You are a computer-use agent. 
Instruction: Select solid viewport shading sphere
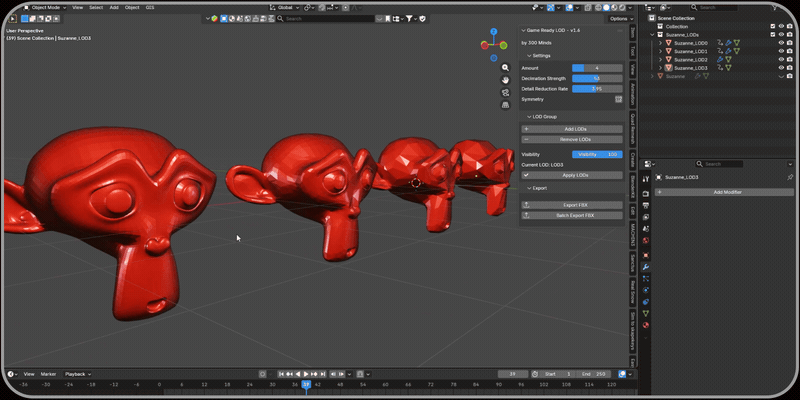point(608,8)
